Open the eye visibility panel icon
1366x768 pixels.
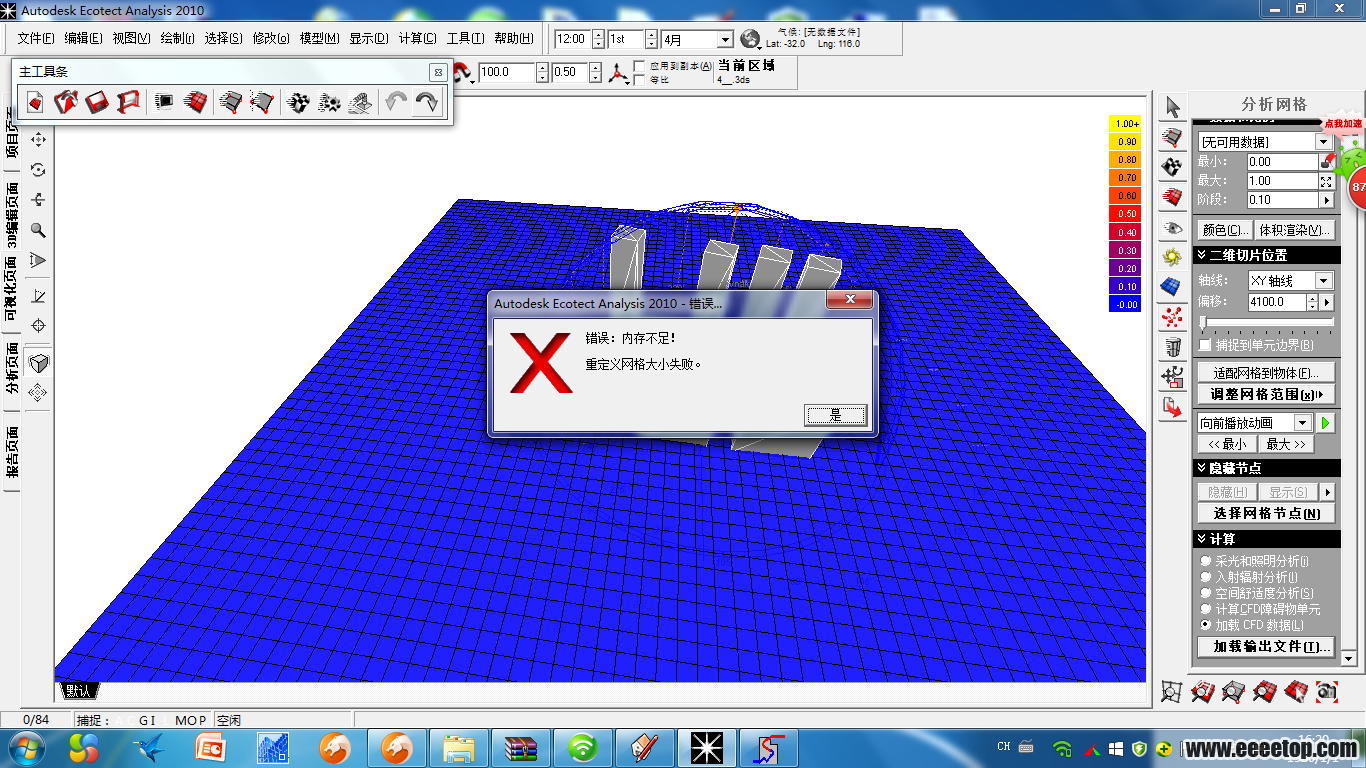(x=1172, y=227)
